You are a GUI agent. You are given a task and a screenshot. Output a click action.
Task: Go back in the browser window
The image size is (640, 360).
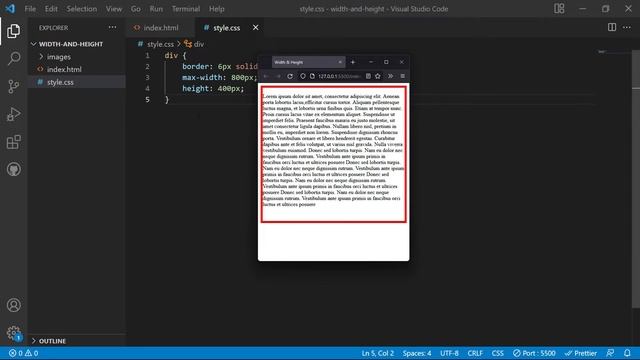[x=266, y=76]
